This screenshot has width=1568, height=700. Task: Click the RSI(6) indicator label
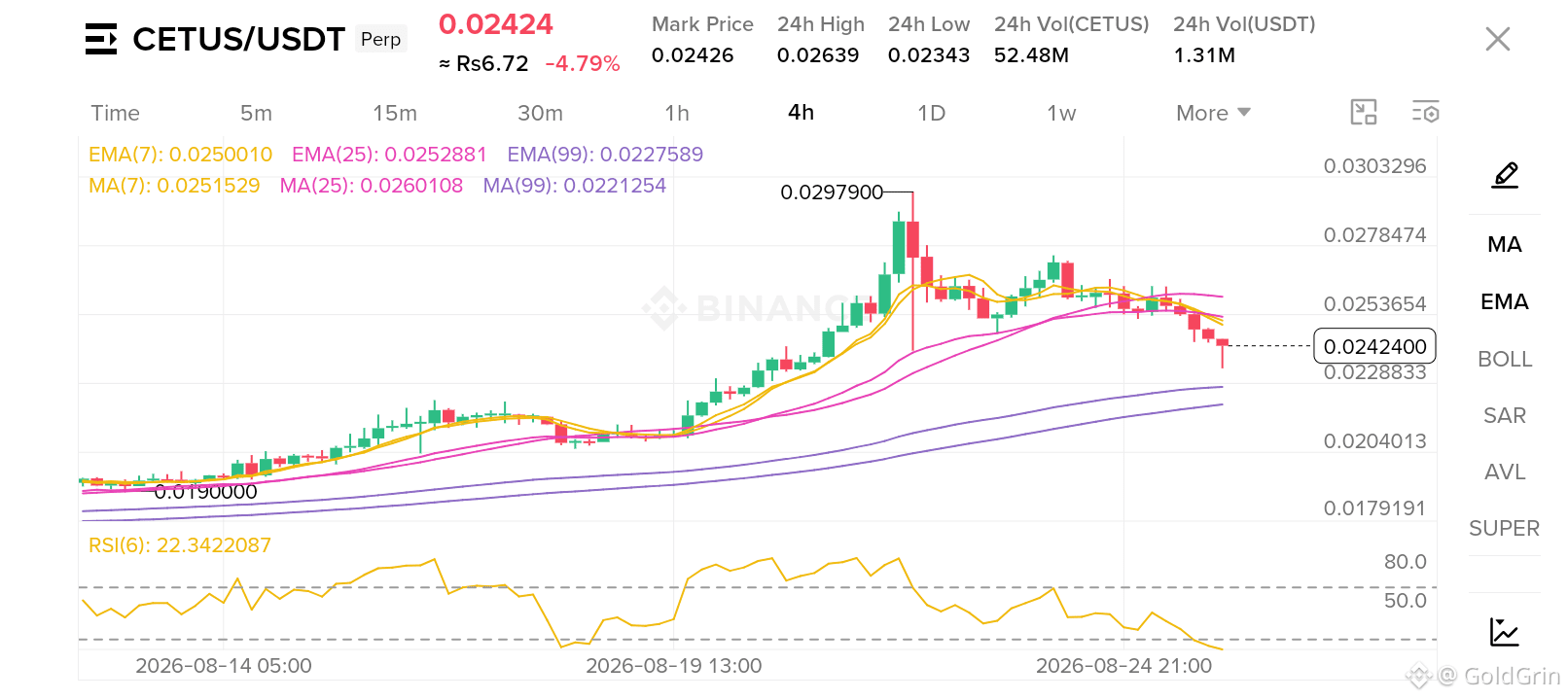click(180, 545)
